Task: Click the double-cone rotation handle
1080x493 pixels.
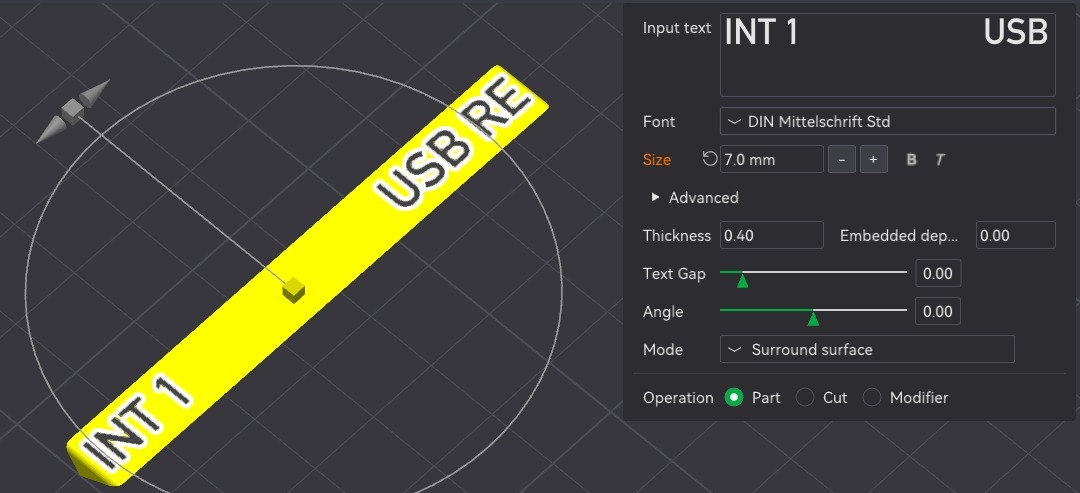Action: [x=72, y=109]
